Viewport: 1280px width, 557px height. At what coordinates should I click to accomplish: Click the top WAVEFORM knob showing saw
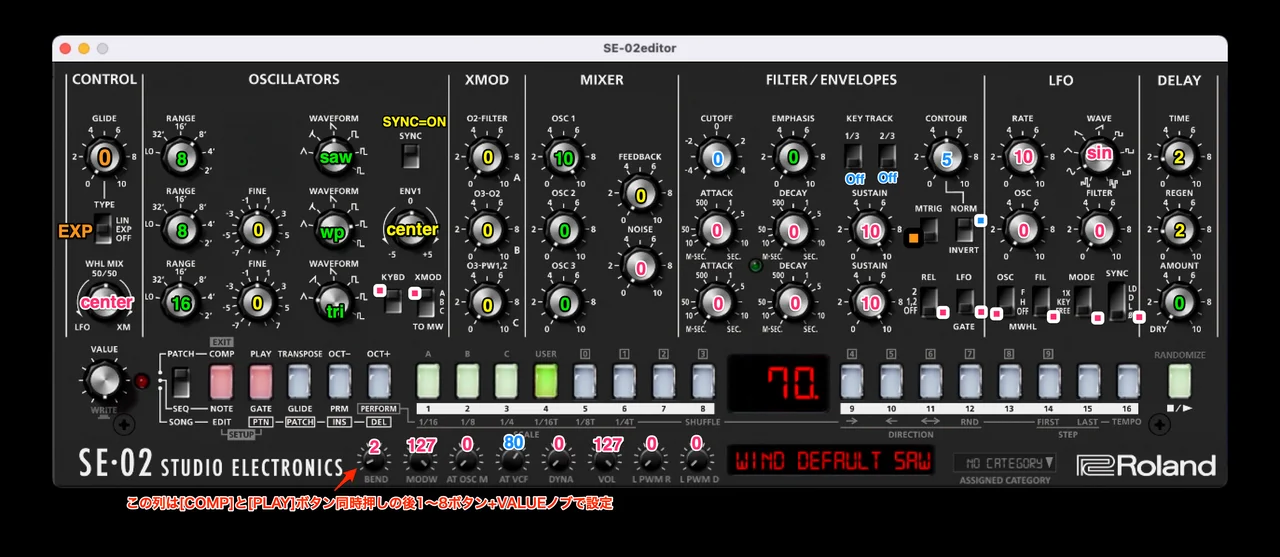point(333,158)
